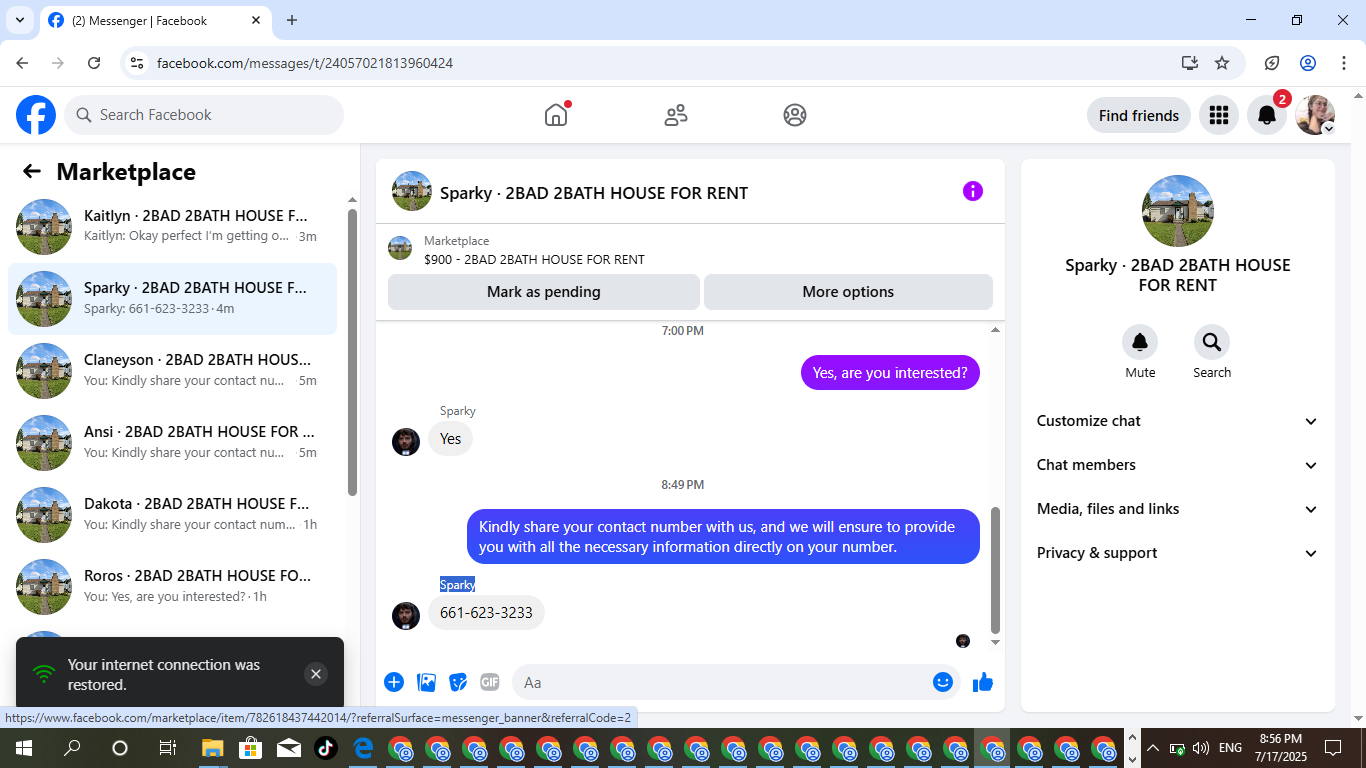Viewport: 1366px width, 768px height.
Task: Click the Marketplace back arrow
Action: pyautogui.click(x=32, y=171)
